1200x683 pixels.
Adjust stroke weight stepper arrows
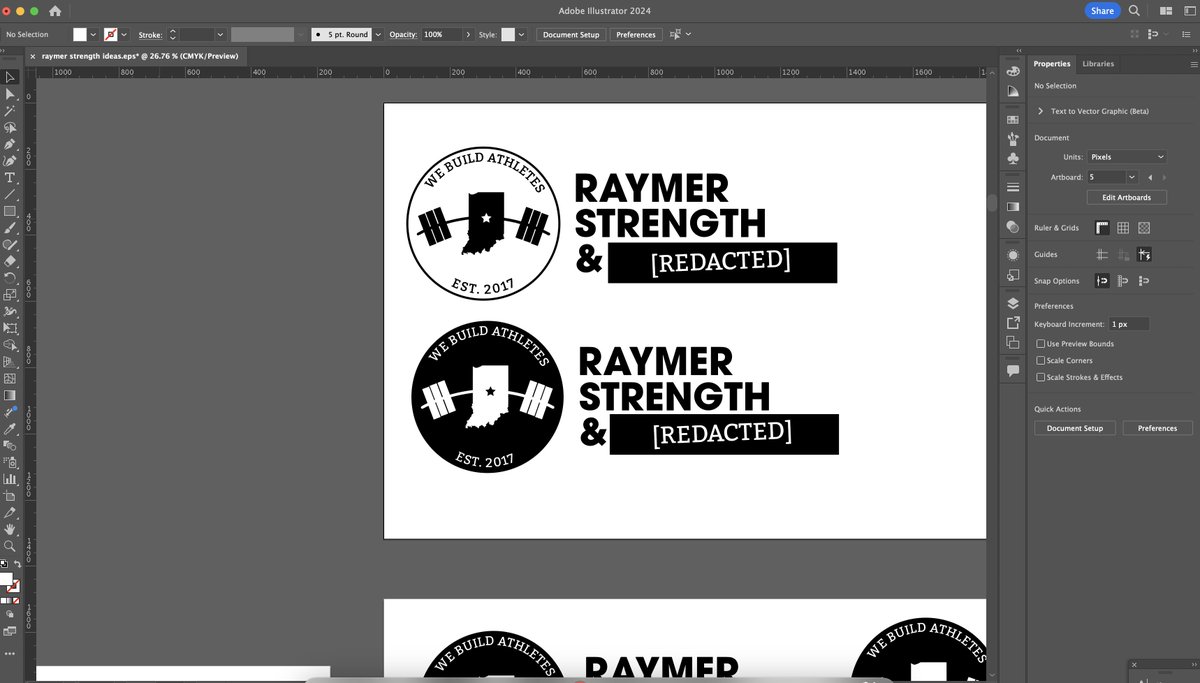click(x=172, y=34)
